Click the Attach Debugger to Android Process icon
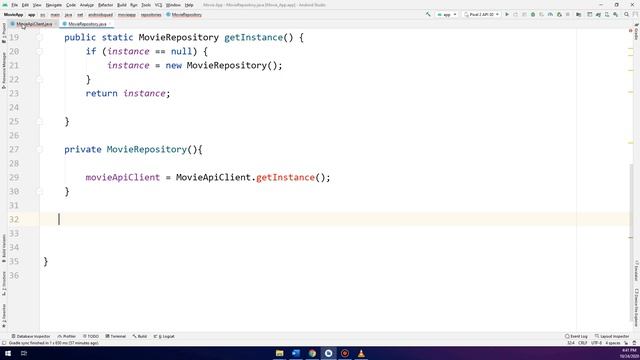 (559, 14)
